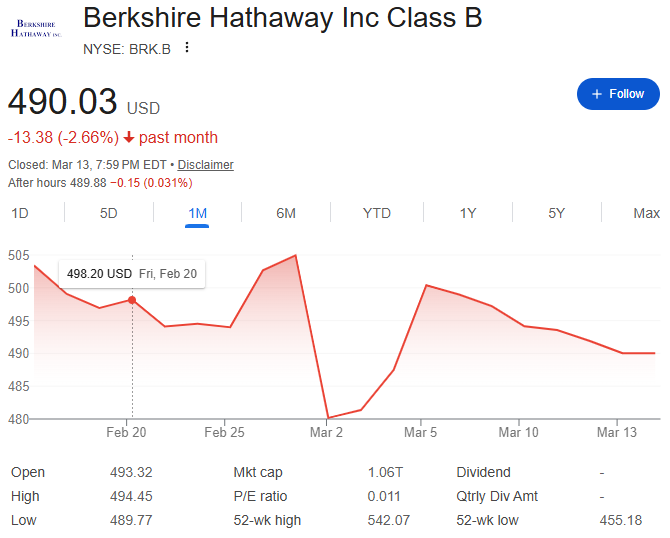Show the 6M chart range
670x538 pixels.
pos(286,213)
